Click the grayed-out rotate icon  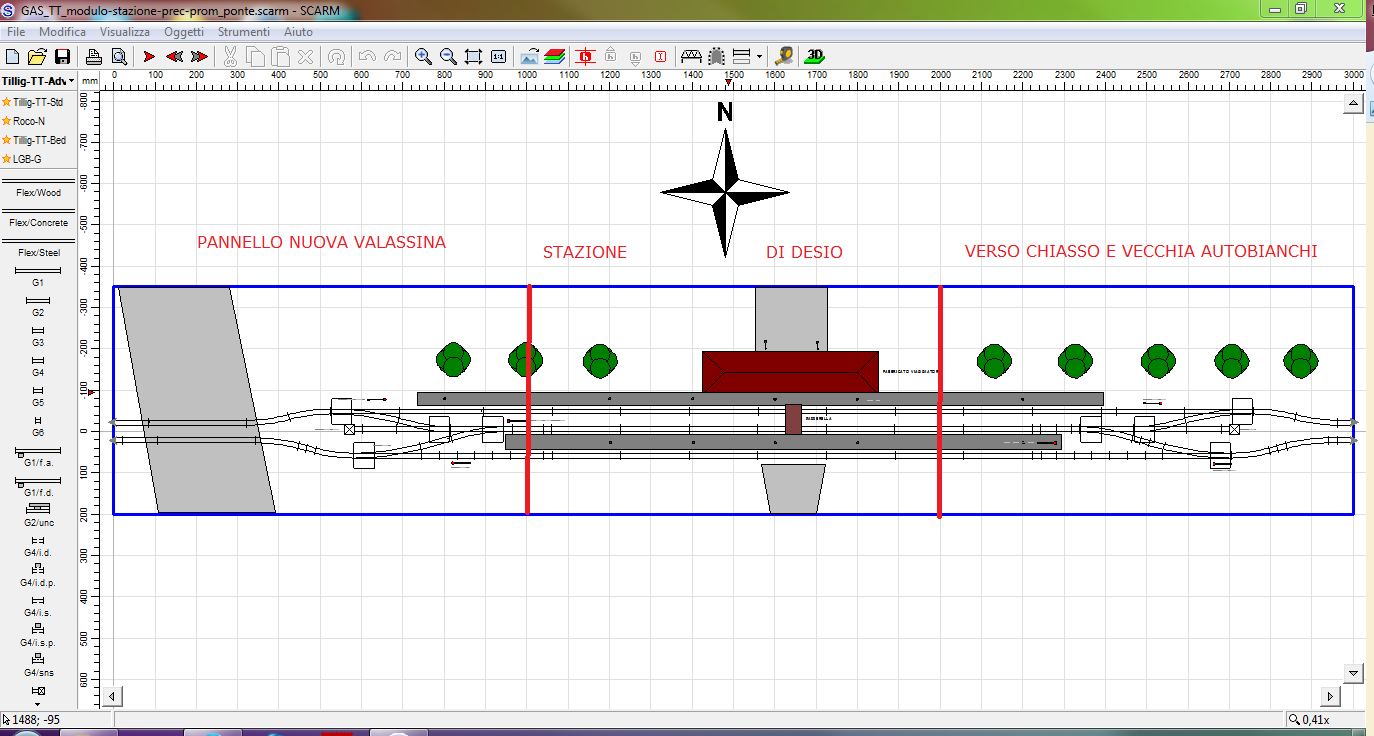pyautogui.click(x=337, y=56)
